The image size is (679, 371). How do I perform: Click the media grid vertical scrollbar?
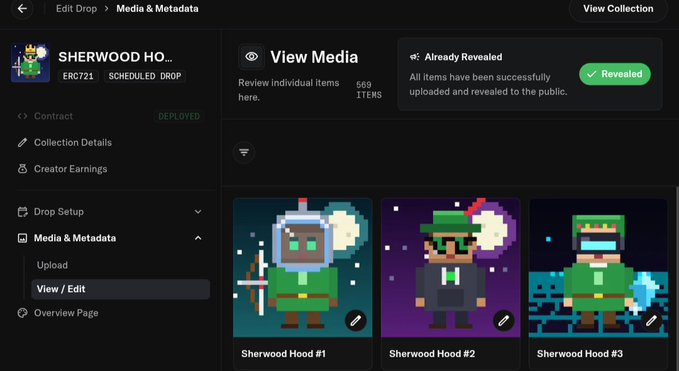[677, 277]
